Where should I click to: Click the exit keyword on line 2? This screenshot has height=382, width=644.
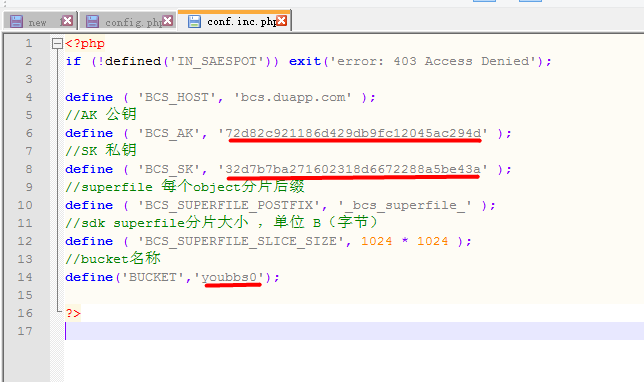click(305, 61)
